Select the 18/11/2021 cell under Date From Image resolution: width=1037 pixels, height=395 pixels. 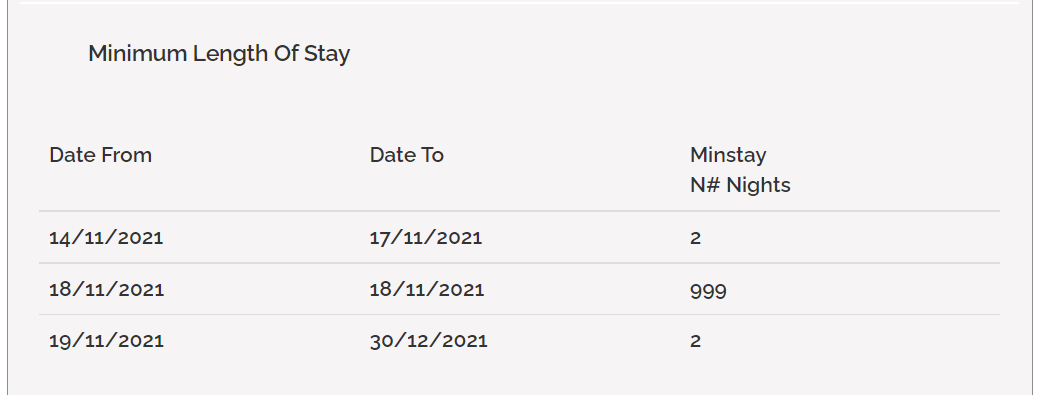[x=106, y=289]
